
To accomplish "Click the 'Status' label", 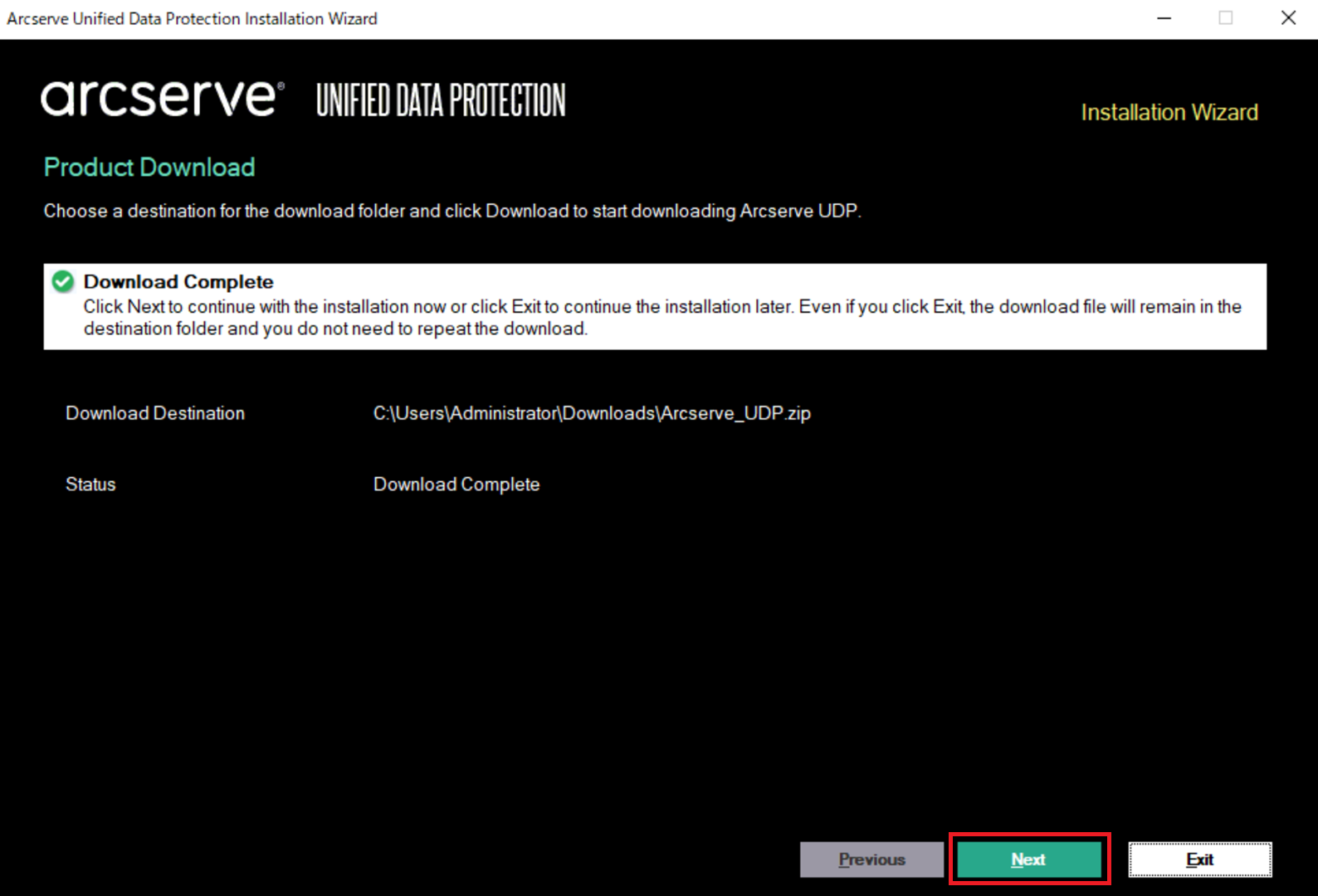I will point(90,485).
